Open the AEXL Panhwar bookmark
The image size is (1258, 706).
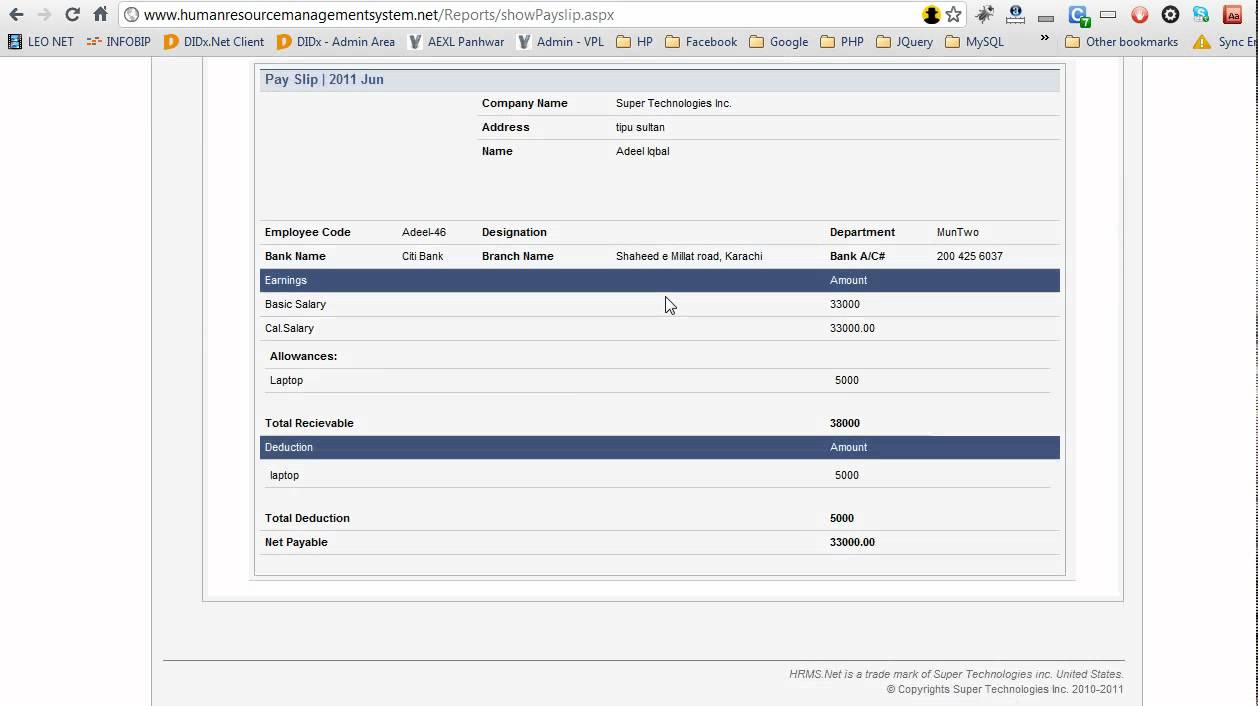point(456,42)
